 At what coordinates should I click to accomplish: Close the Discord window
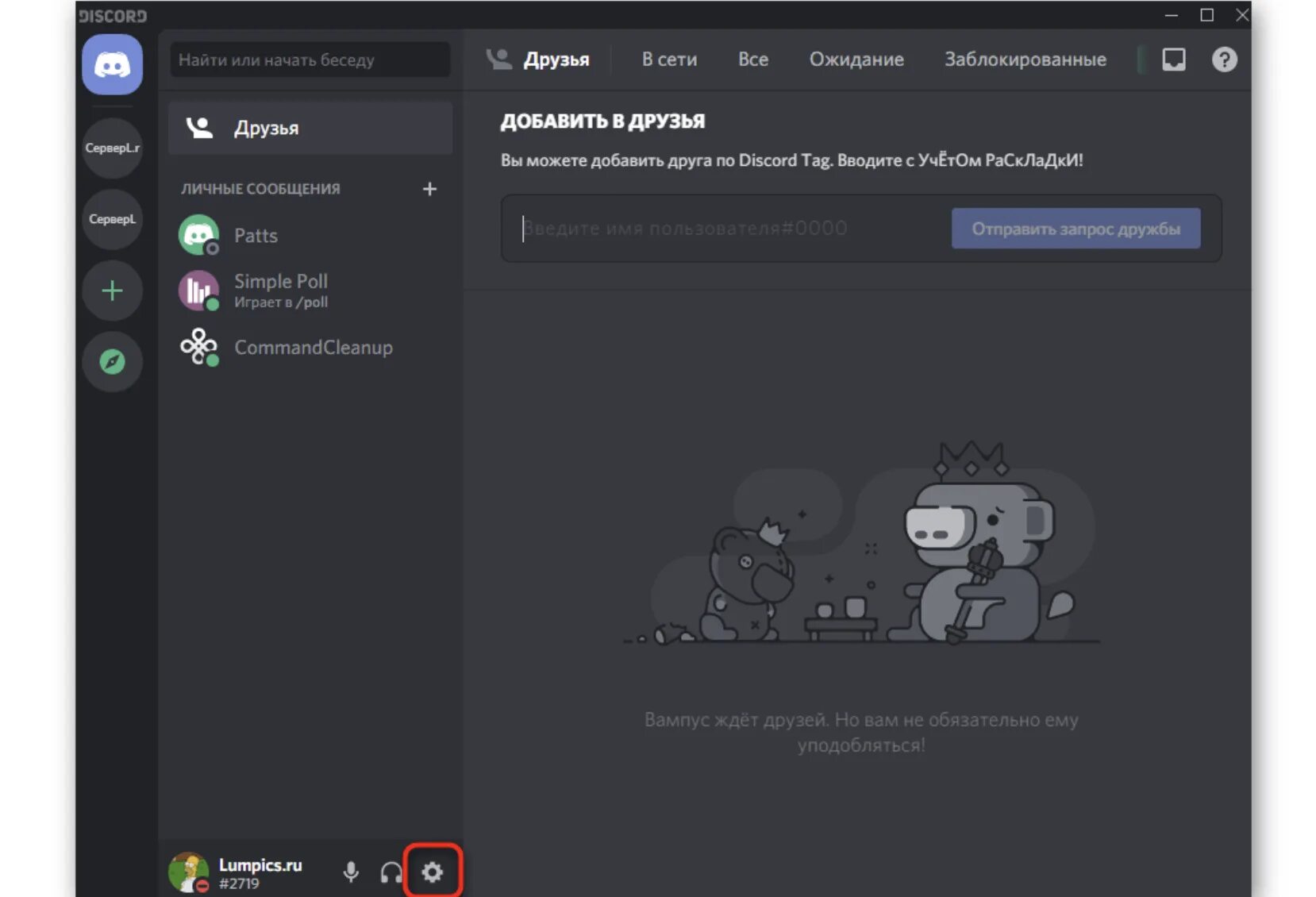point(1241,15)
